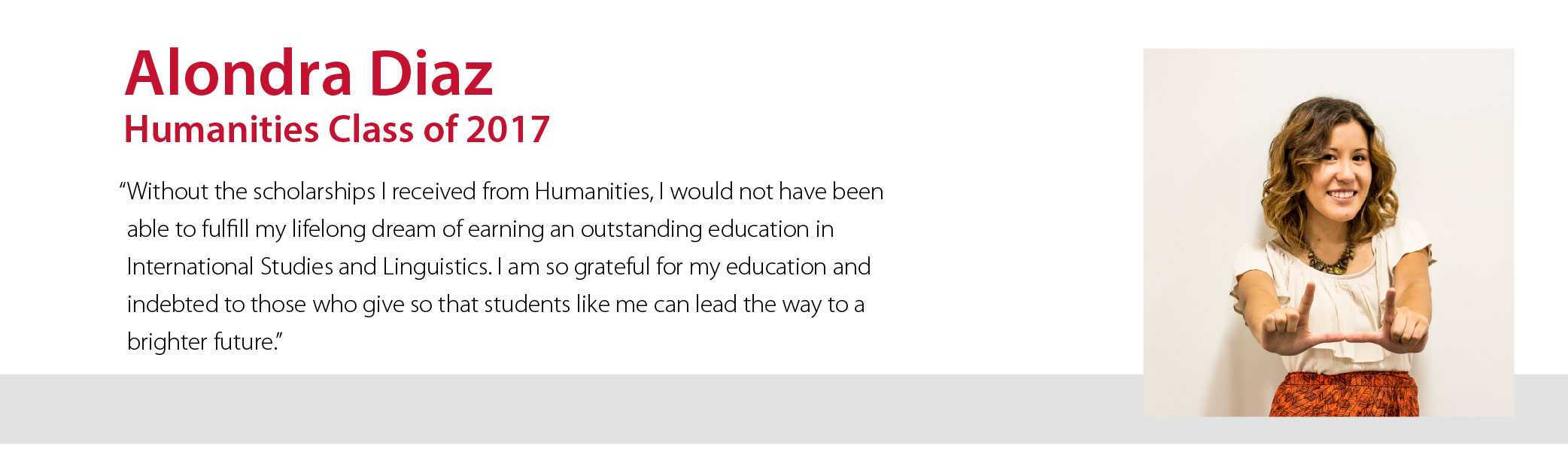
Task: Select the "Humanities Class of 2017" subheading
Action: [x=336, y=129]
